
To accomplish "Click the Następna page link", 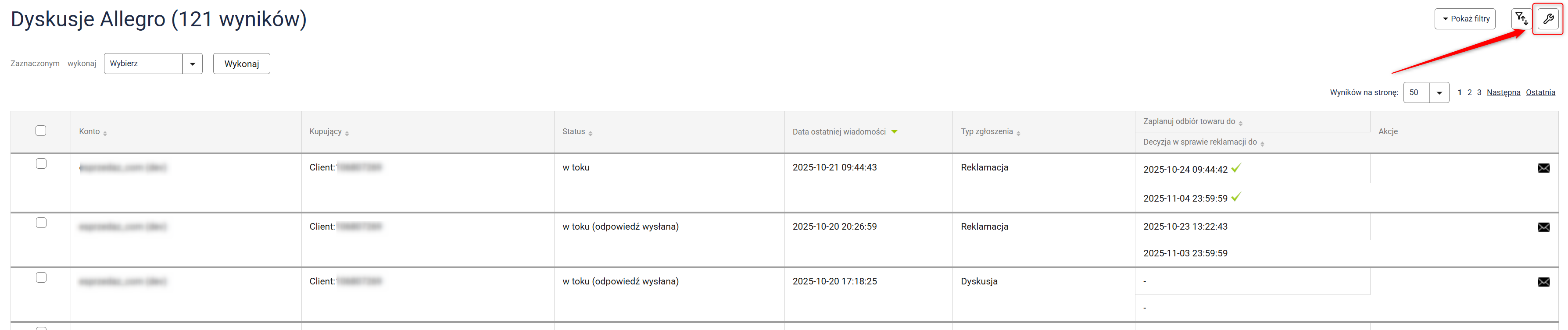I will pyautogui.click(x=1503, y=93).
